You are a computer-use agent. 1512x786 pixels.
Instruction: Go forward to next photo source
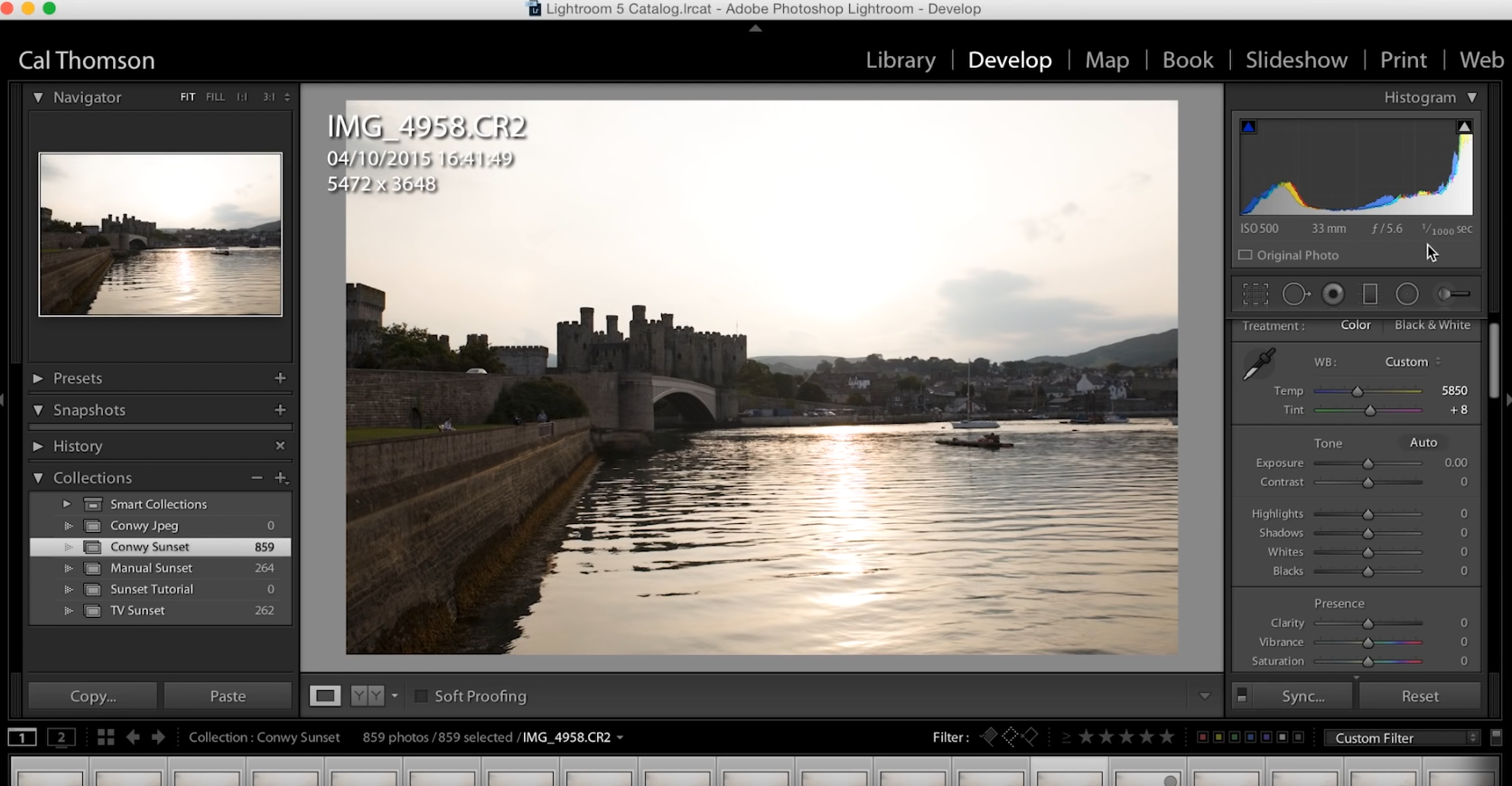(x=158, y=737)
